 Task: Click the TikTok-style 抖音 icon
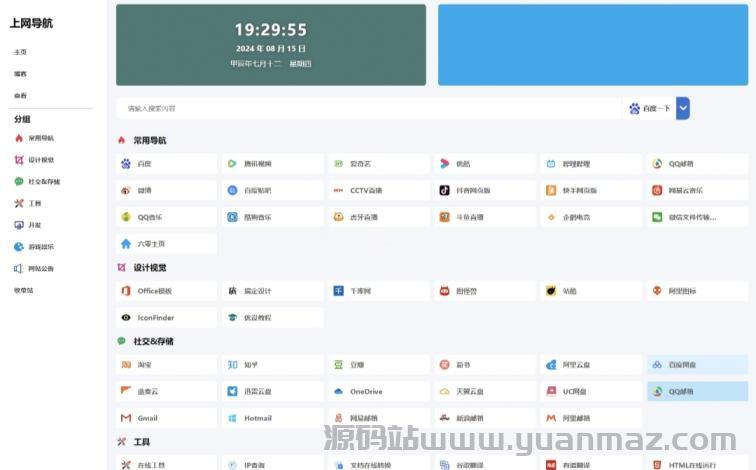(445, 190)
